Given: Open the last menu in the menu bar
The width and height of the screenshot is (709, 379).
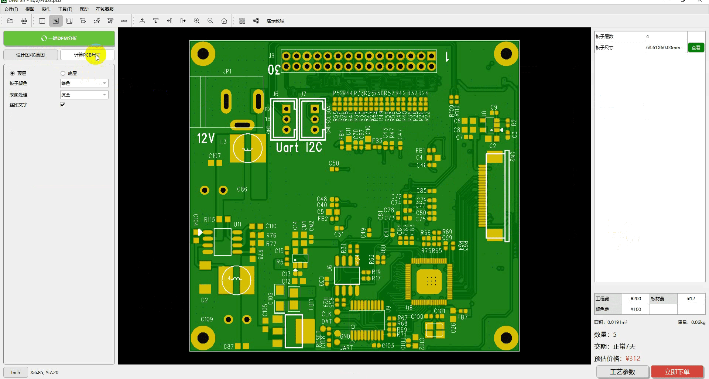Looking at the screenshot, I should 104,9.
